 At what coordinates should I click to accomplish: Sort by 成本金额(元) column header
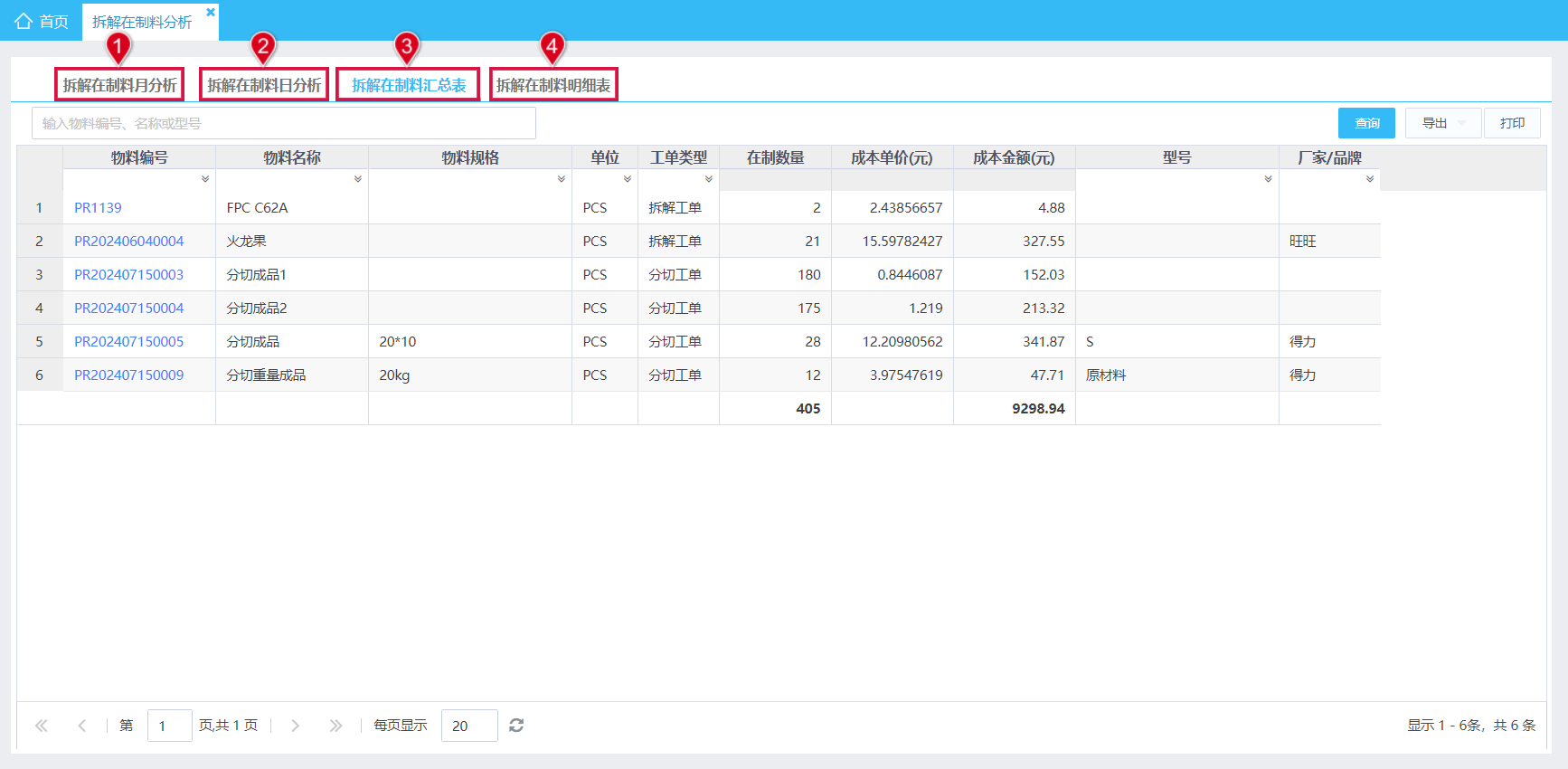click(x=1014, y=157)
